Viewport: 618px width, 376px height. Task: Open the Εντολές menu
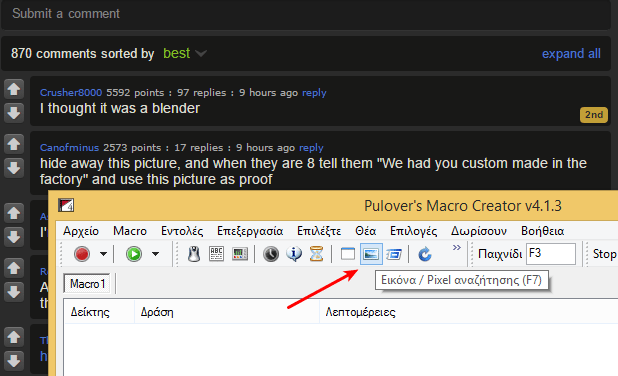point(182,231)
